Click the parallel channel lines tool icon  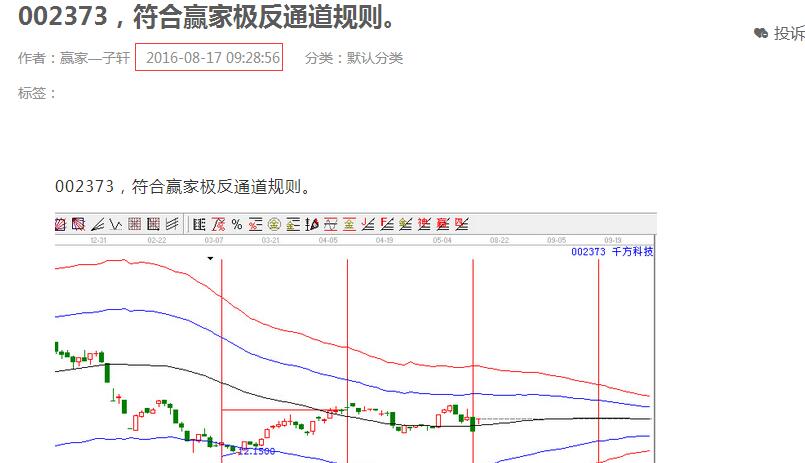pyautogui.click(x=172, y=224)
